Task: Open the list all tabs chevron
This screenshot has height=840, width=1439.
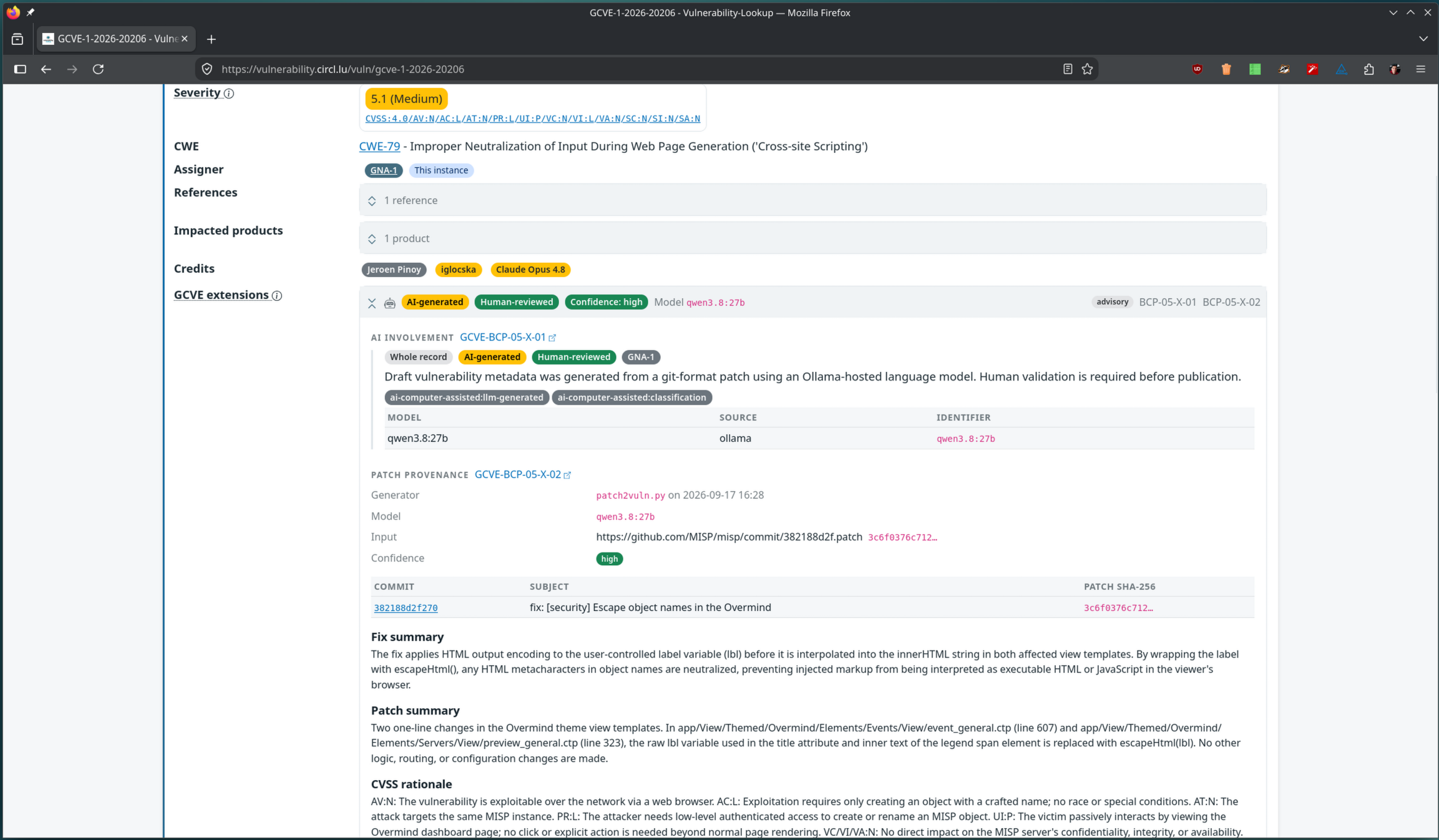Action: [x=1423, y=39]
